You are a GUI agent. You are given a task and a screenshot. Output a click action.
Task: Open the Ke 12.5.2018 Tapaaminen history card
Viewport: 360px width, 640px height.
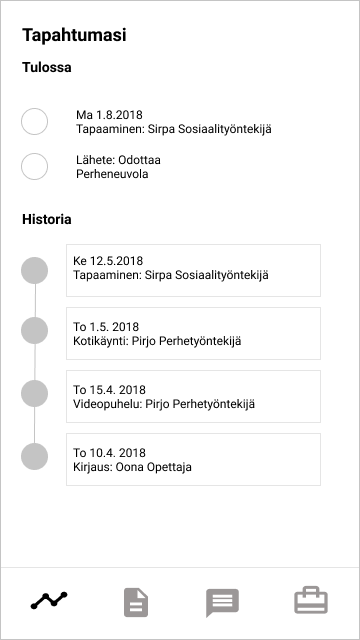click(x=193, y=271)
